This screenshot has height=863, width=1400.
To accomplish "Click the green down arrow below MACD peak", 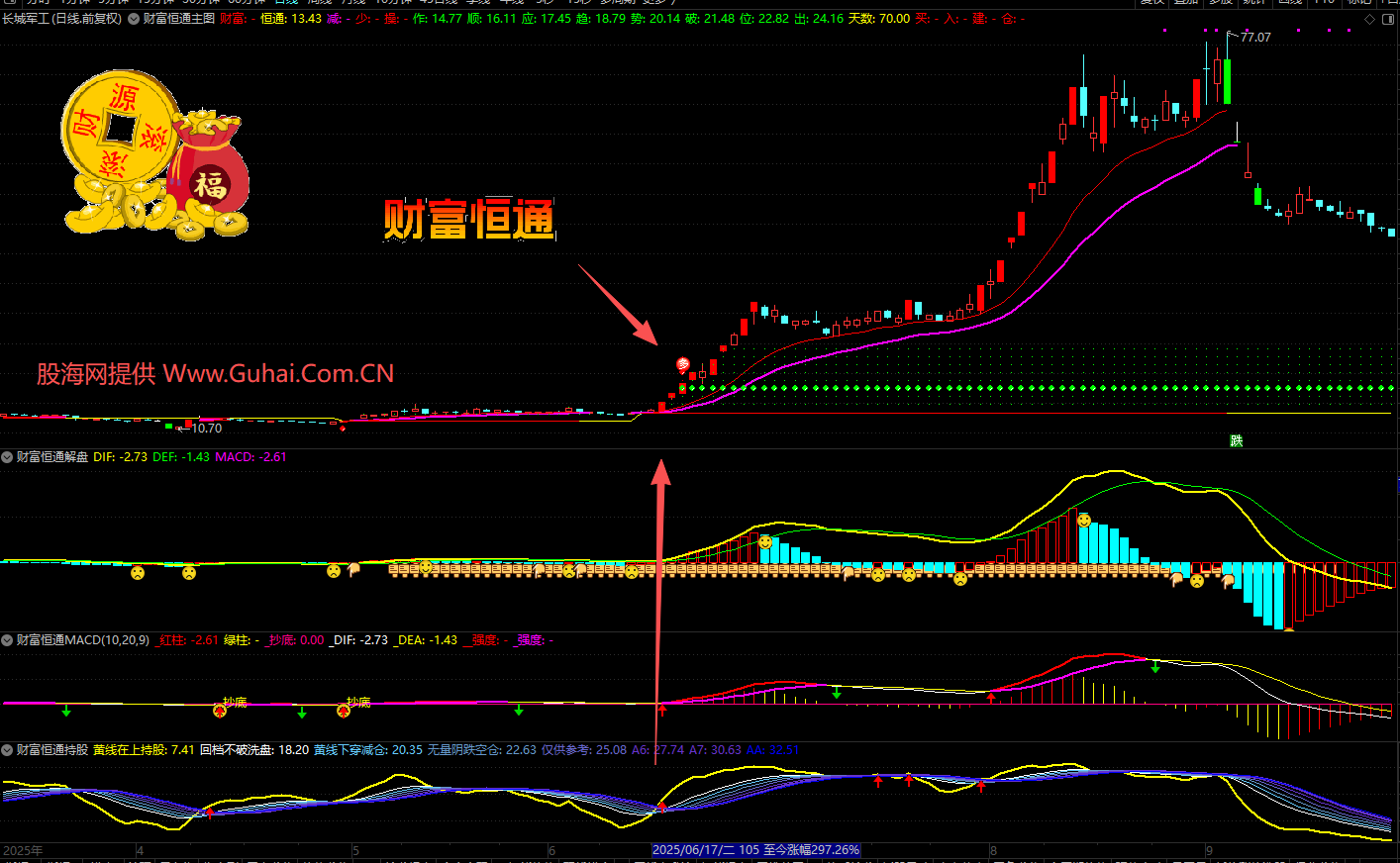I will 1155,668.
